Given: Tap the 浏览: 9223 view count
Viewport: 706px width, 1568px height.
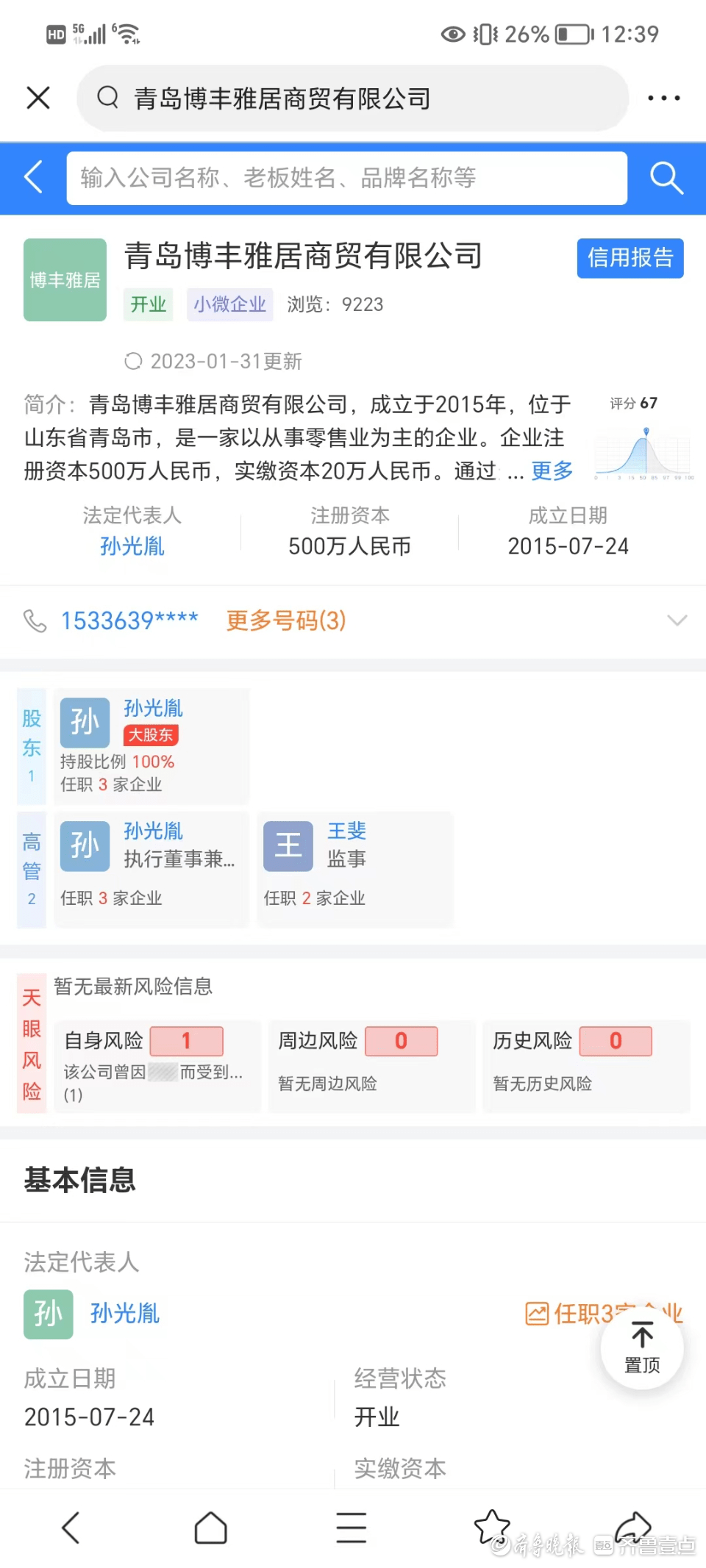Looking at the screenshot, I should 335,304.
